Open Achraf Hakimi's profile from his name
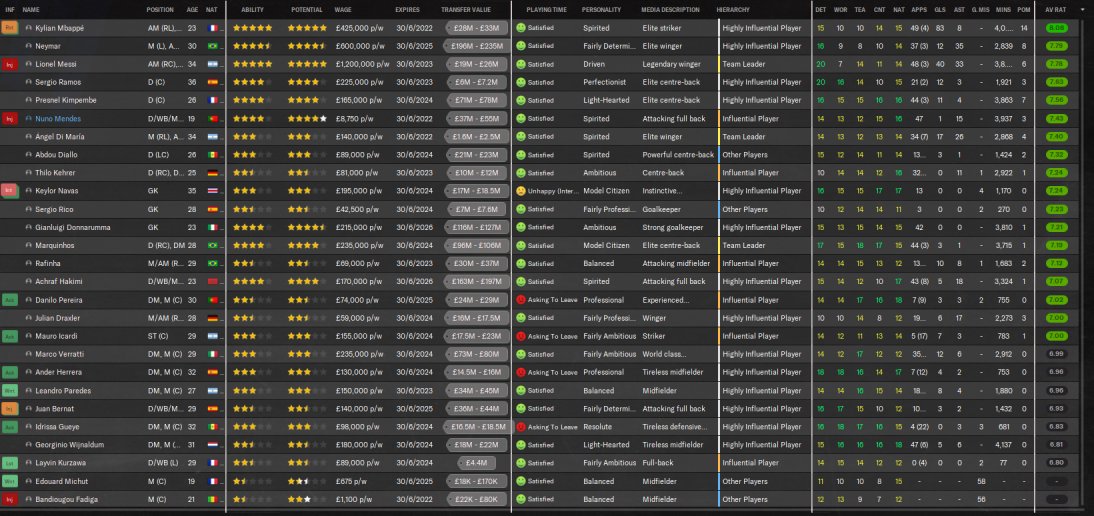 coord(59,282)
